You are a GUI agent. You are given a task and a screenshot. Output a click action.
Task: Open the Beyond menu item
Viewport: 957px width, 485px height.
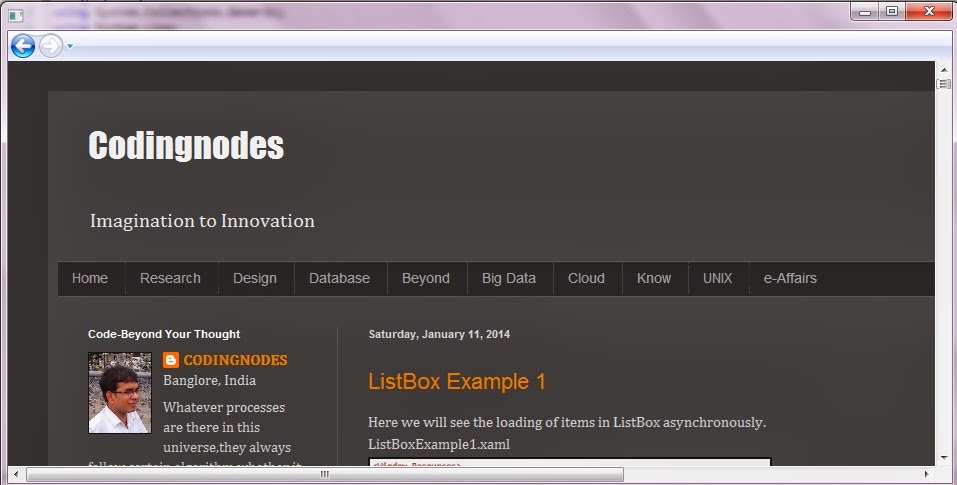(426, 278)
